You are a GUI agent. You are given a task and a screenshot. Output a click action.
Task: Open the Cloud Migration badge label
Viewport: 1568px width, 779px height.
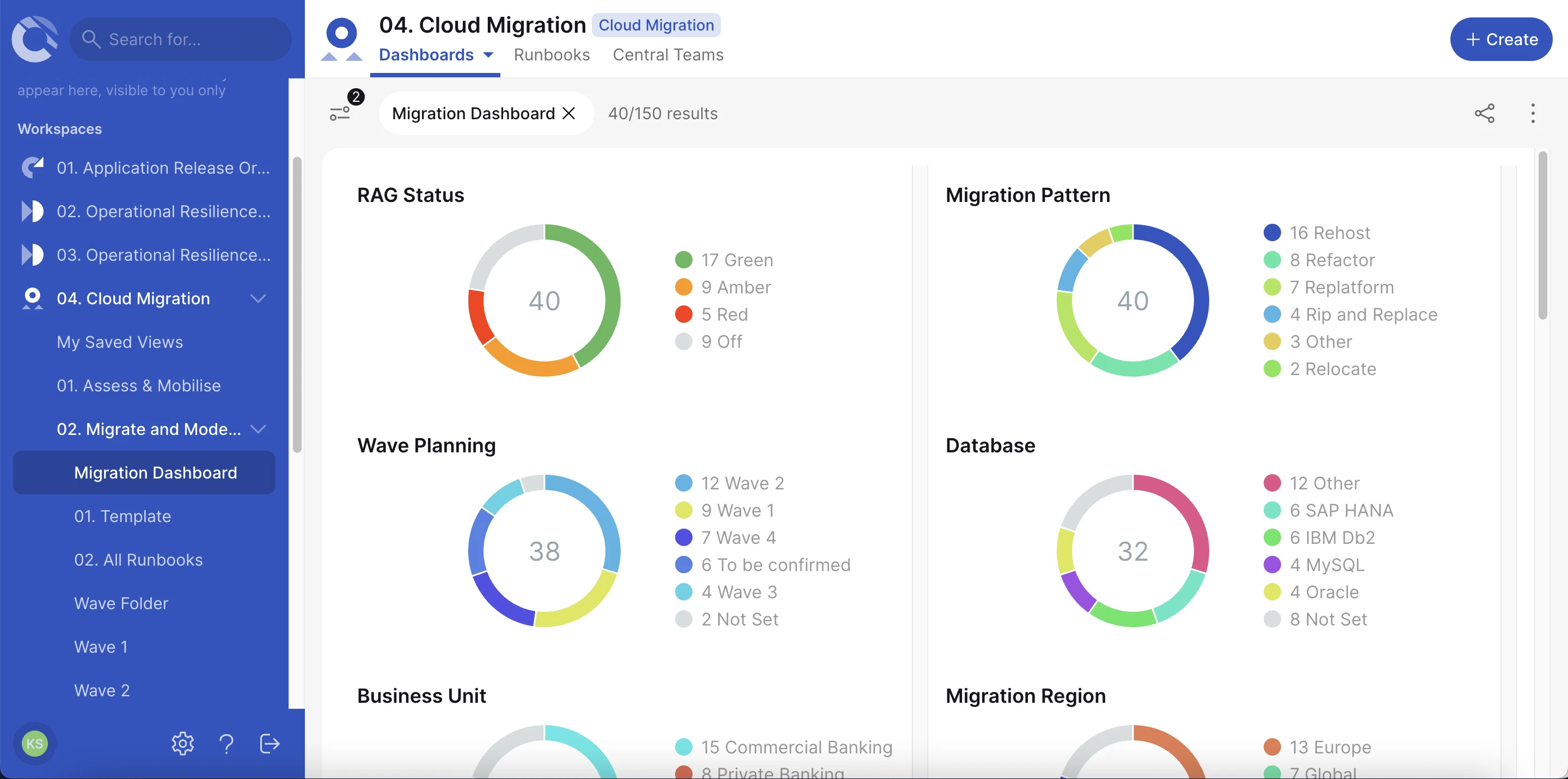pos(656,25)
